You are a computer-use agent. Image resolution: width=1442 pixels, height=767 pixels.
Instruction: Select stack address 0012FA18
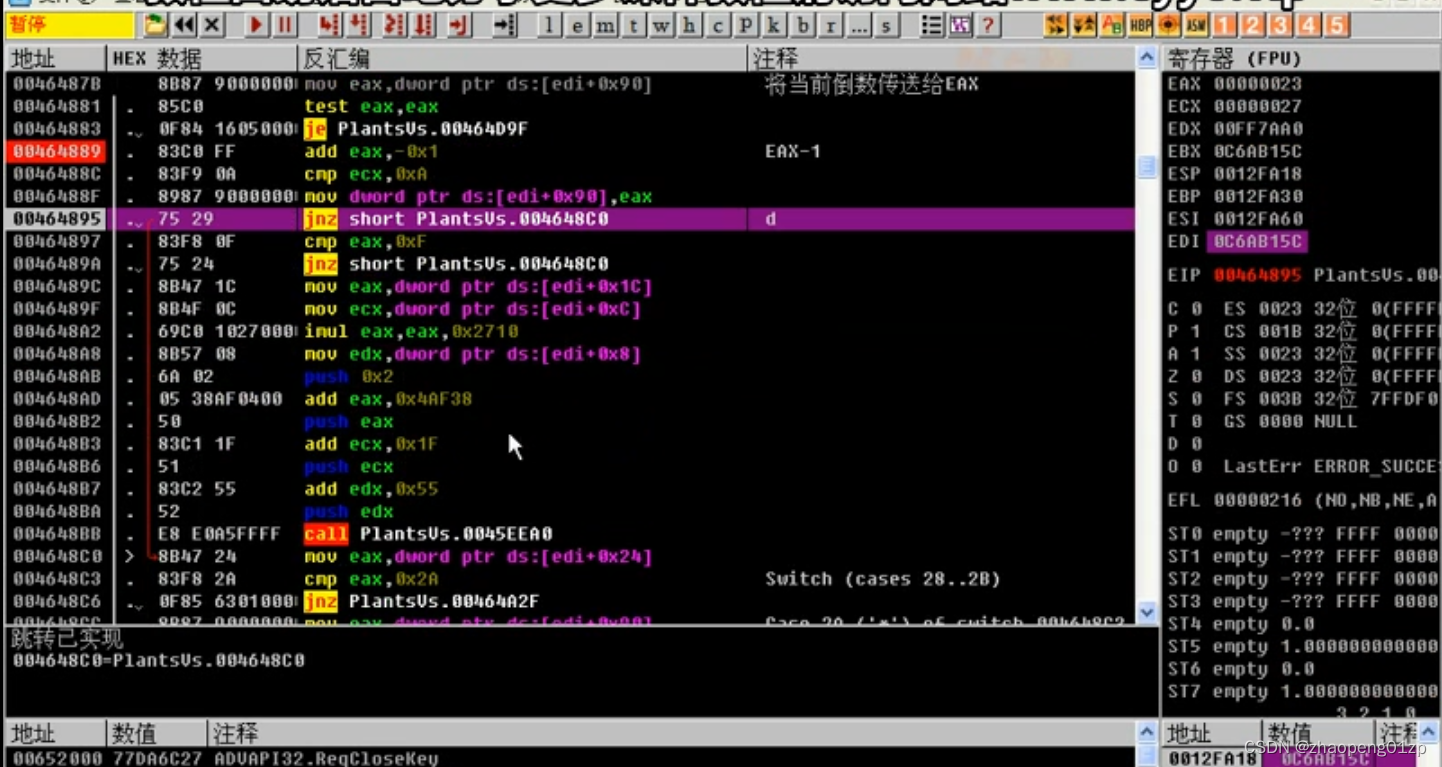coord(1210,758)
